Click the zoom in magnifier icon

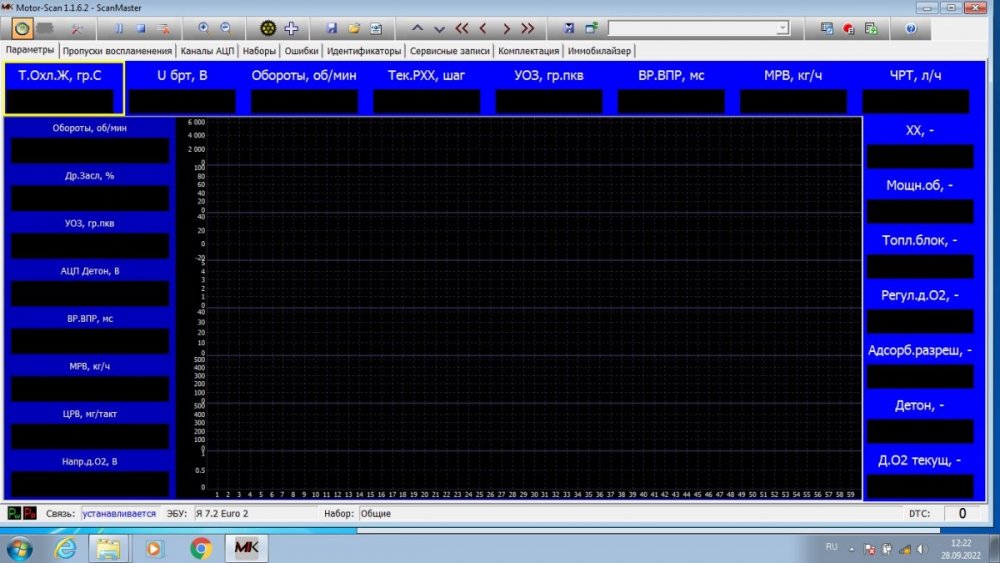click(204, 29)
